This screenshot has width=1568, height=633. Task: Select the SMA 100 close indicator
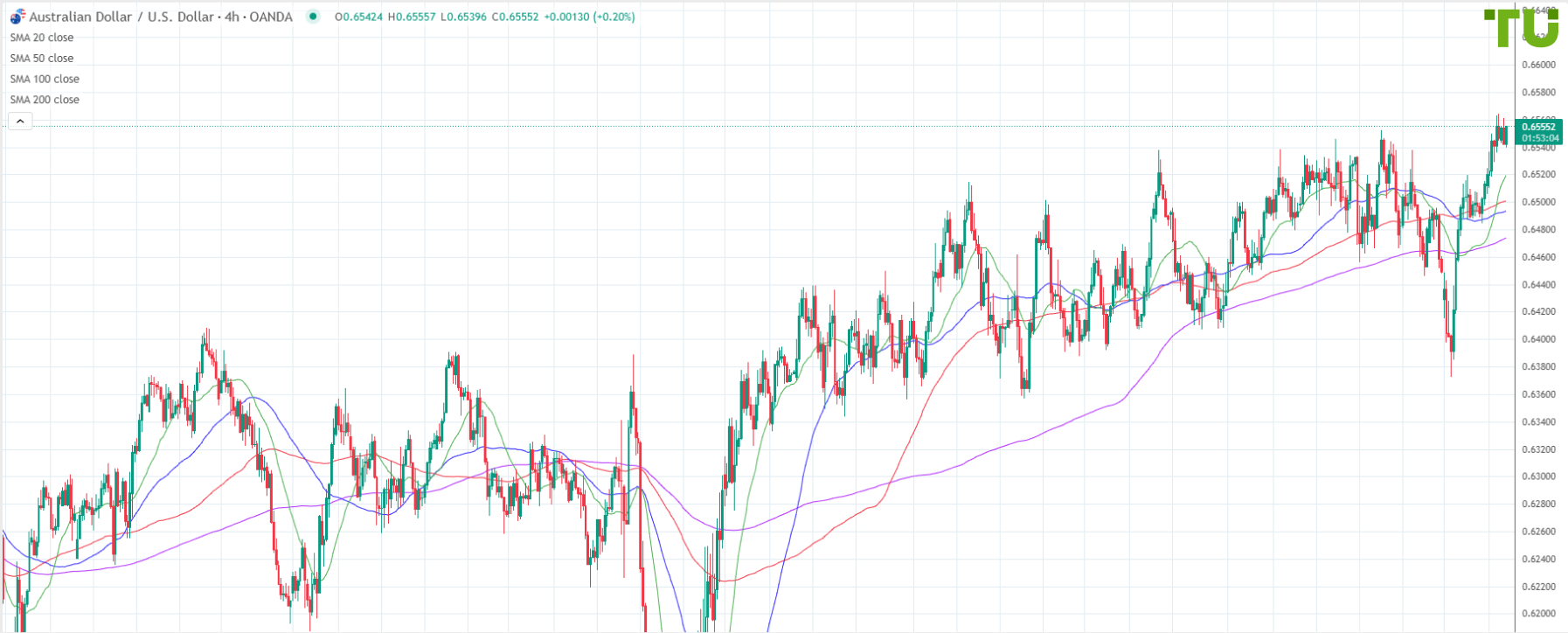[x=45, y=79]
